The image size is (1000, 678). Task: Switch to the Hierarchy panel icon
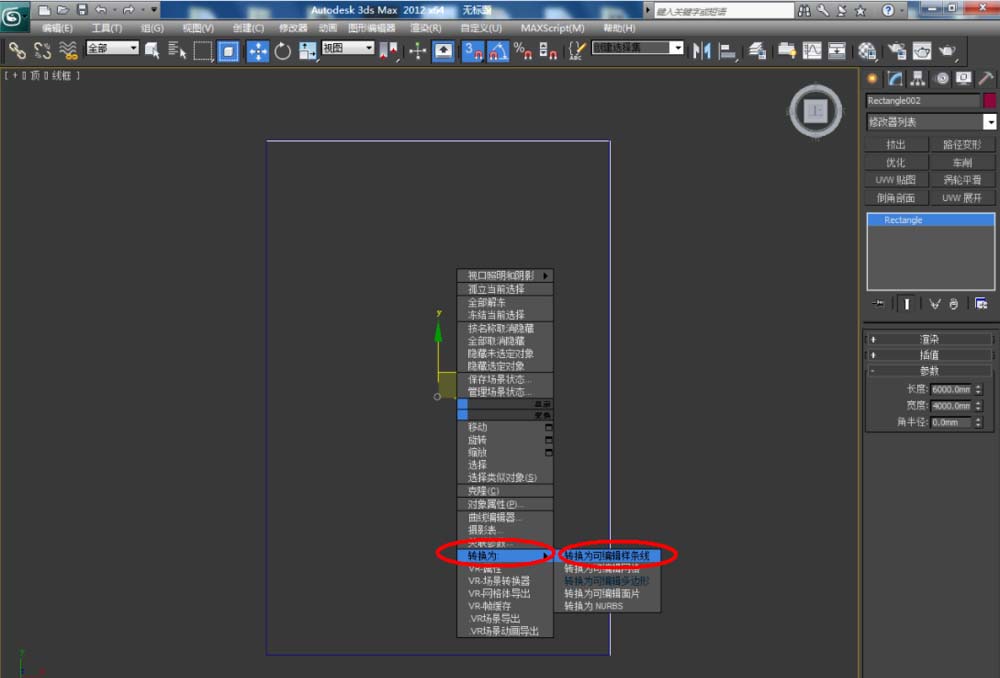coord(919,78)
